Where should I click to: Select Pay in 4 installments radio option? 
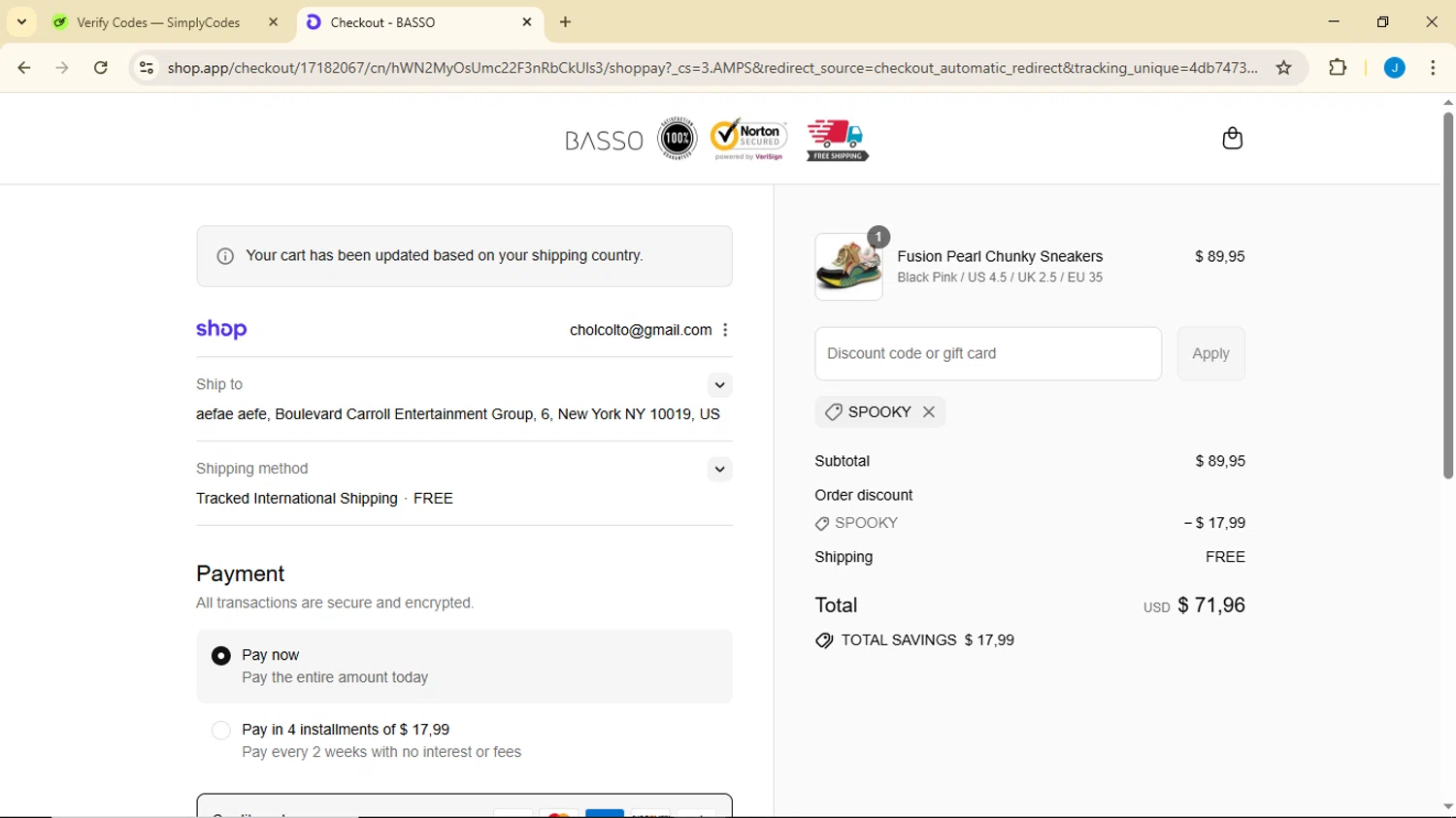point(221,731)
